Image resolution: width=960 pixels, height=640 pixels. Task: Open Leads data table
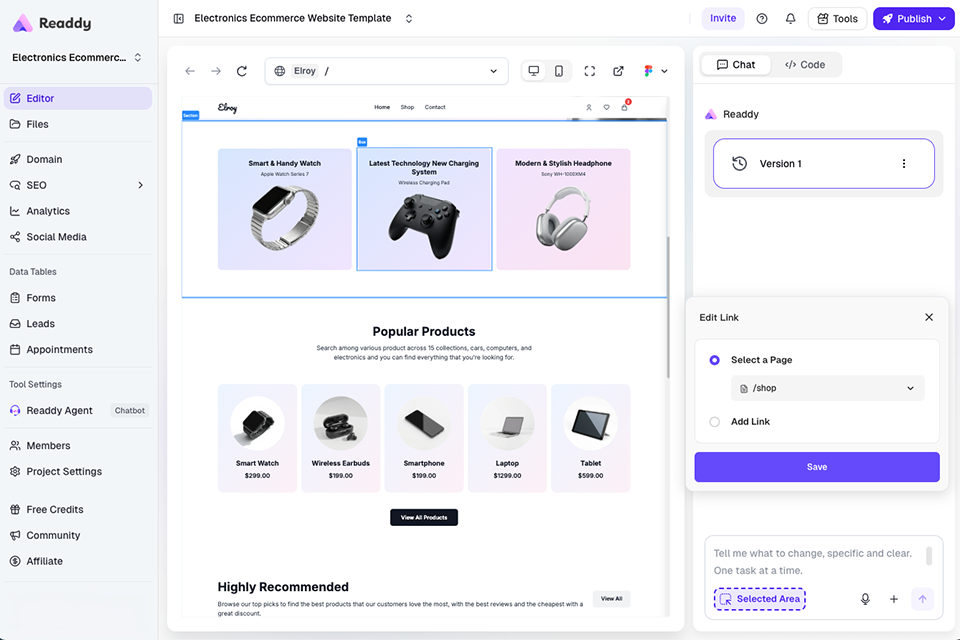click(78, 323)
